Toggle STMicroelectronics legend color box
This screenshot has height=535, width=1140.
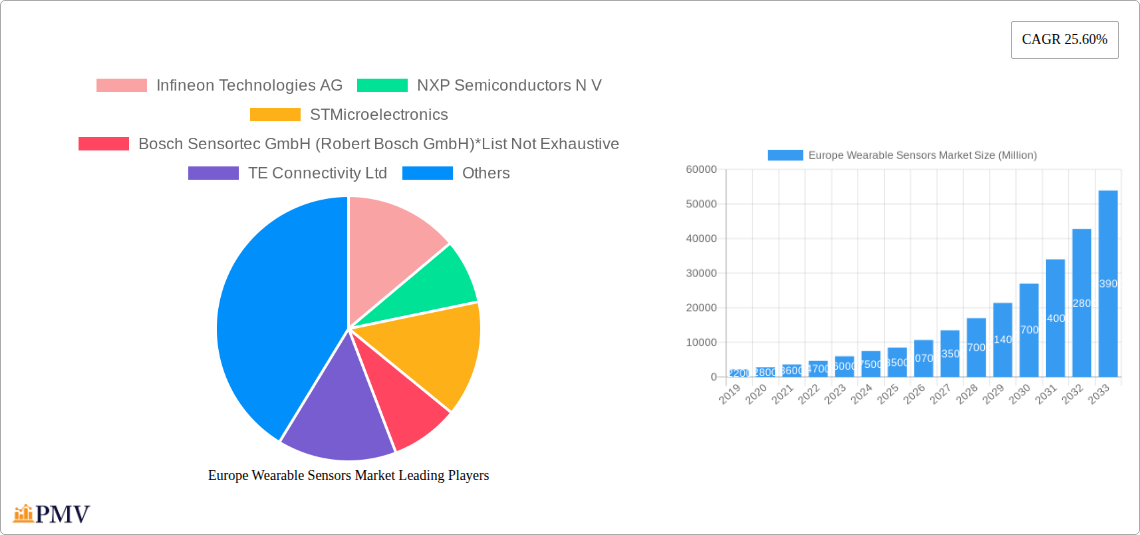pos(275,114)
